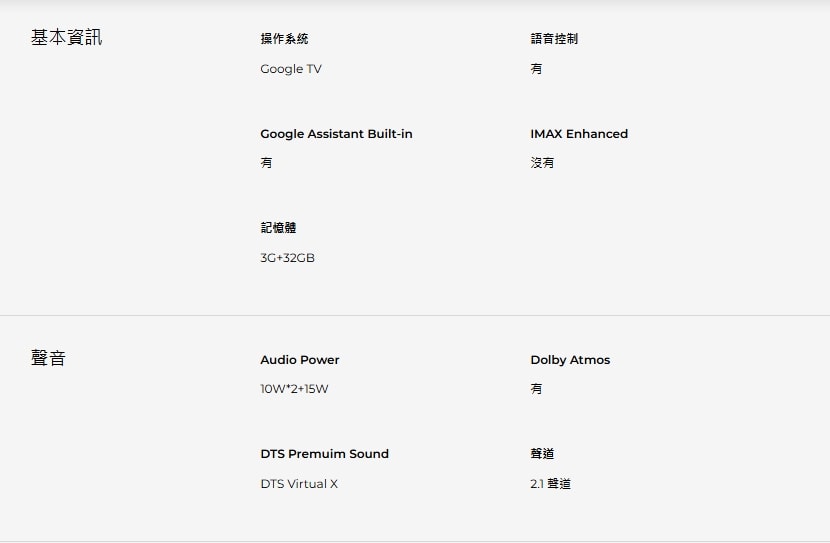Click the 聲道 spec label

pyautogui.click(x=542, y=454)
